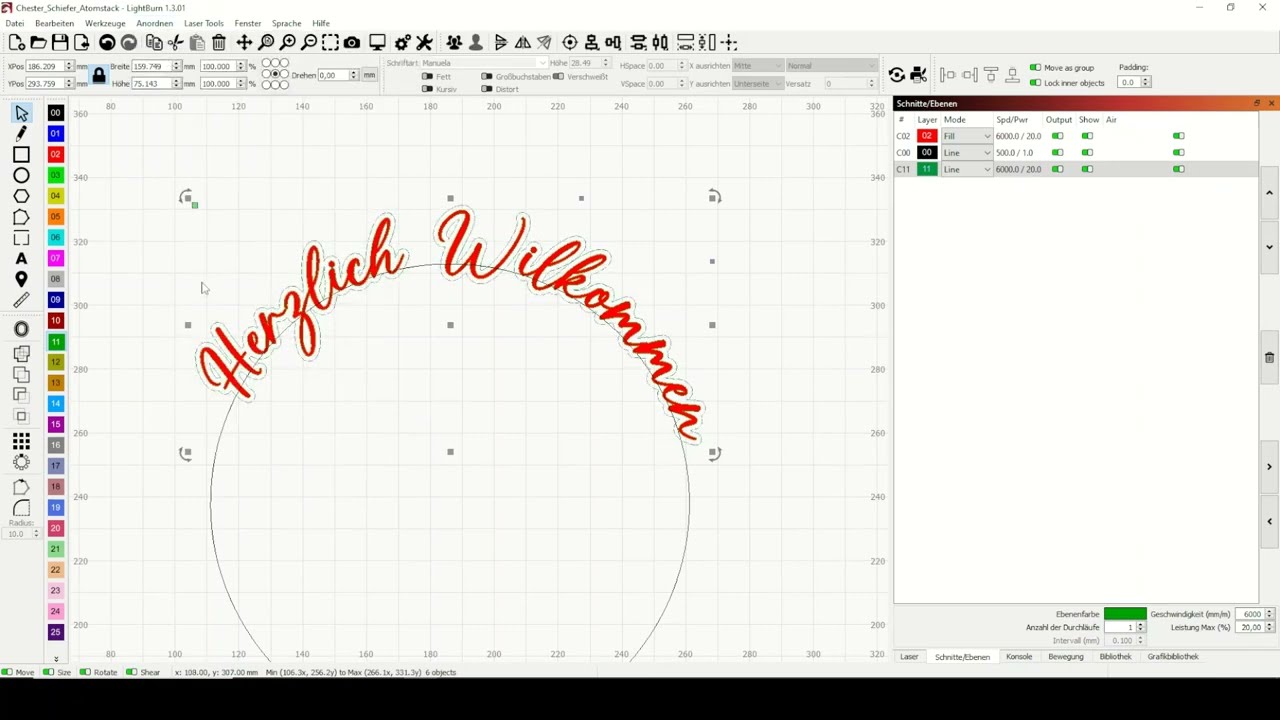Toggle Show for layer C00
Viewport: 1280px width, 720px height.
pos(1087,153)
